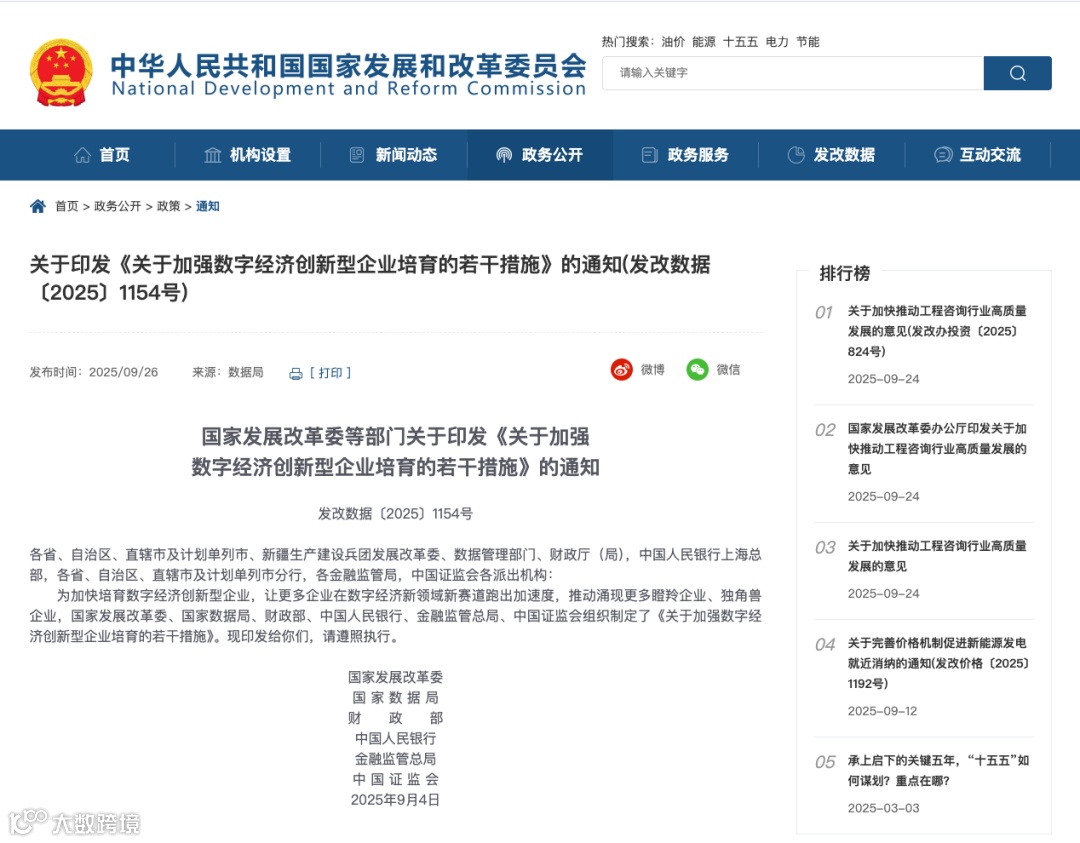Click publish date 2025/09/26
1080x843 pixels.
click(123, 373)
